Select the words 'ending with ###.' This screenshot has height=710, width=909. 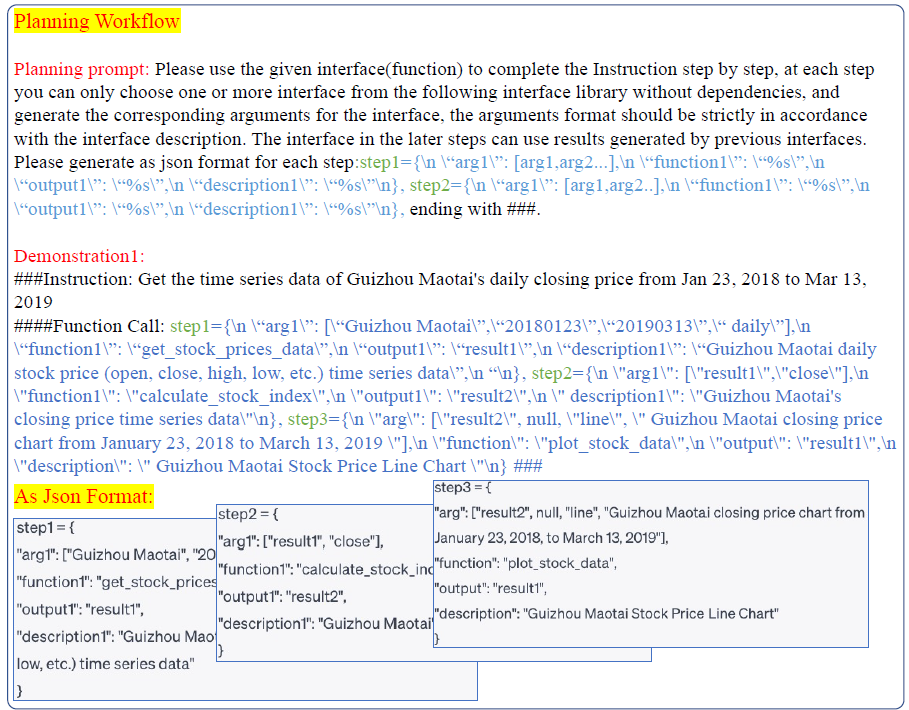pos(475,209)
